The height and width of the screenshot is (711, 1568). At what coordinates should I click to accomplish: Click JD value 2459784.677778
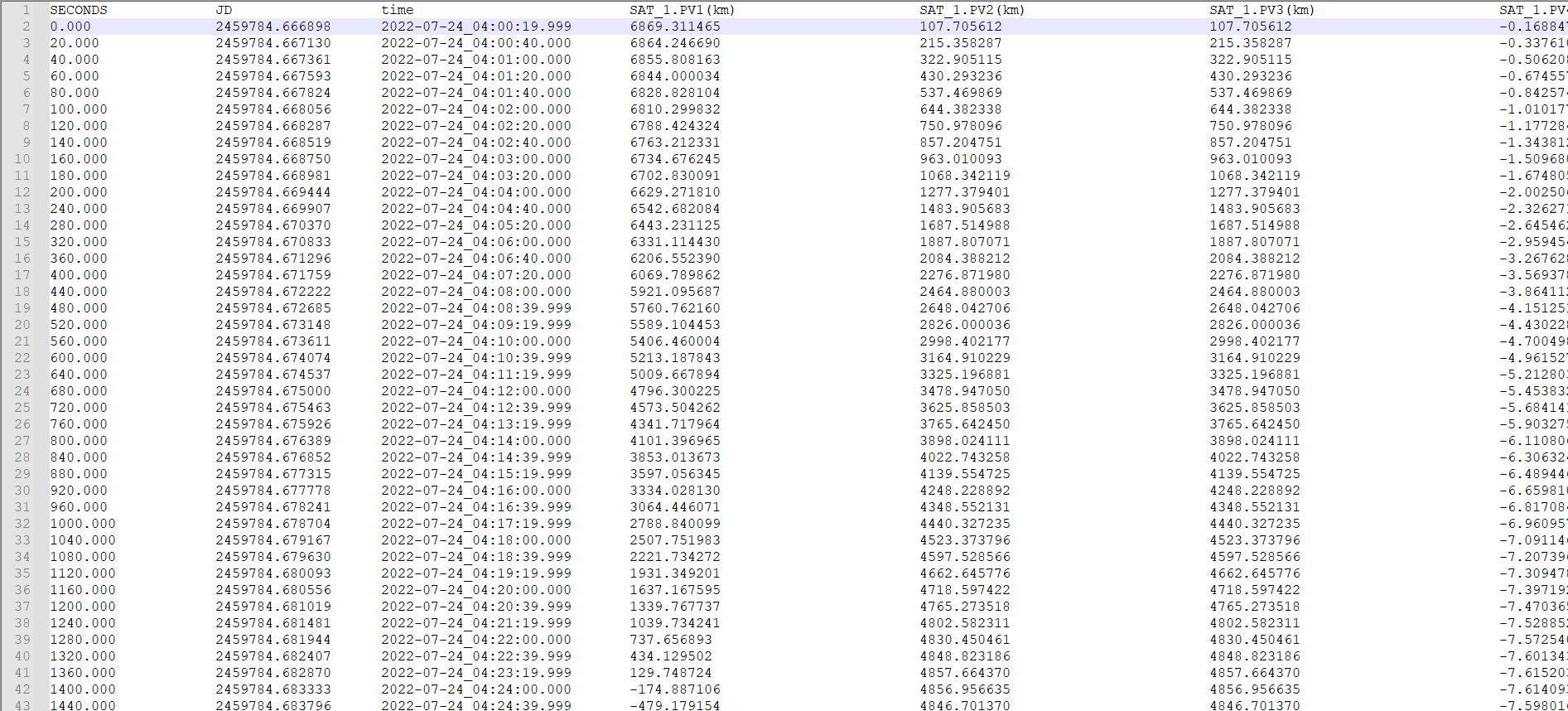[273, 491]
